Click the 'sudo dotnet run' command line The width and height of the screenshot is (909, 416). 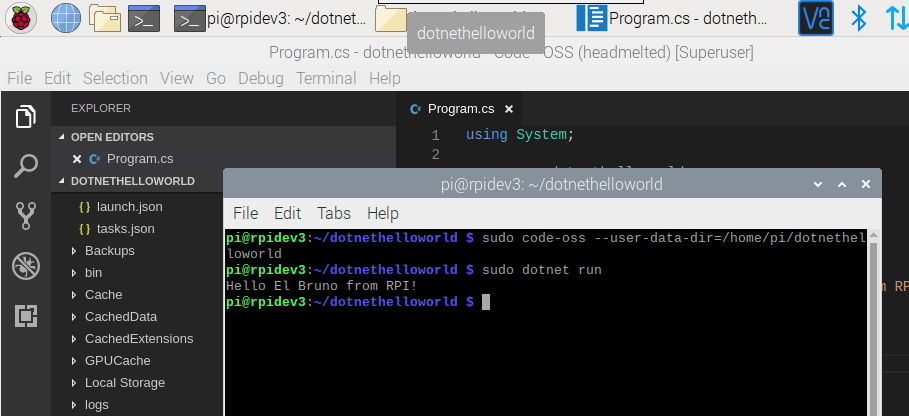[542, 270]
